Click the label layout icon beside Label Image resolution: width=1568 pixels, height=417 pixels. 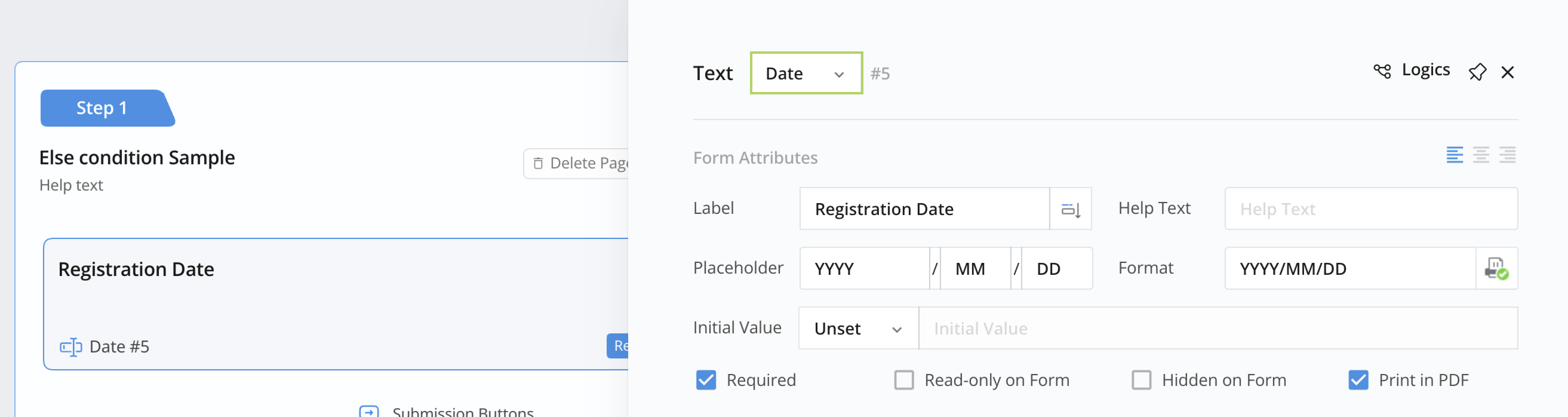pos(1071,209)
